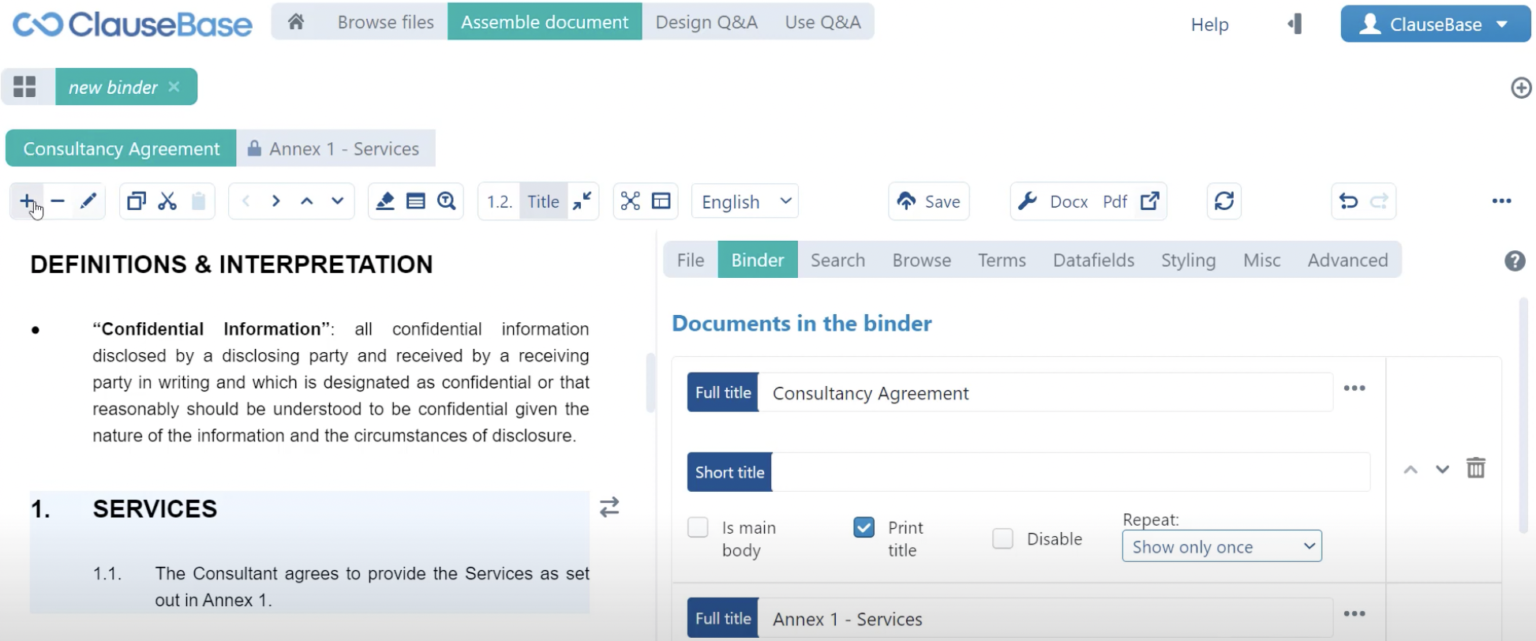Click the question mark help icon
1536x641 pixels.
(1514, 260)
